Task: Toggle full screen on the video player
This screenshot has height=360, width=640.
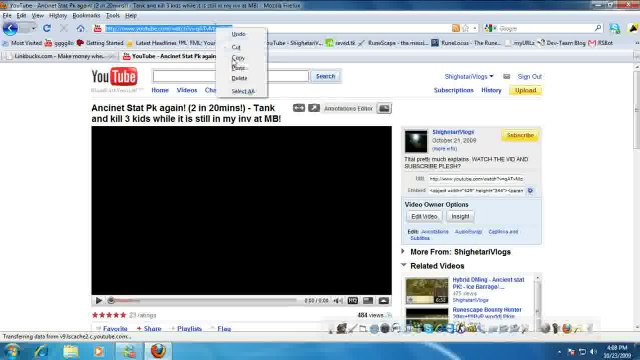Action: 383,301
